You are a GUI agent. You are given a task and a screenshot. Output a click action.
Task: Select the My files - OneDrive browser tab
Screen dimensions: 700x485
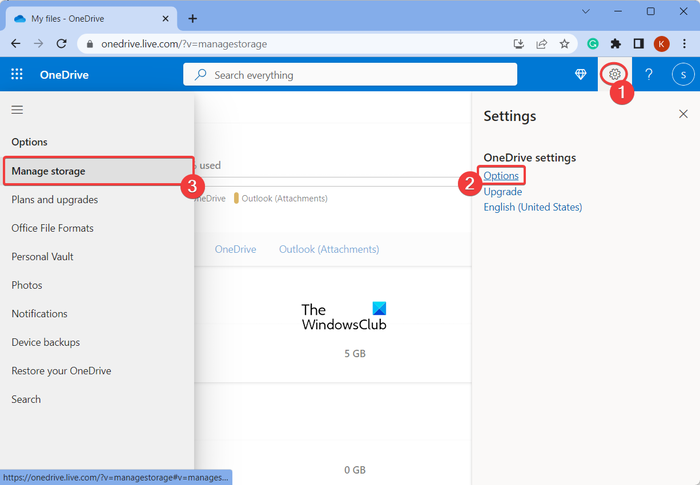coord(92,19)
